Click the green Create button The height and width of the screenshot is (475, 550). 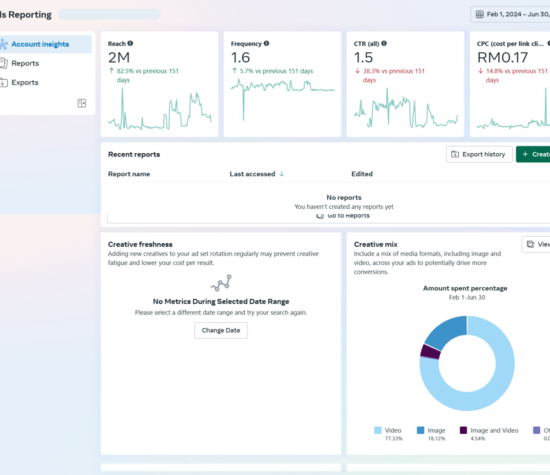click(x=533, y=154)
